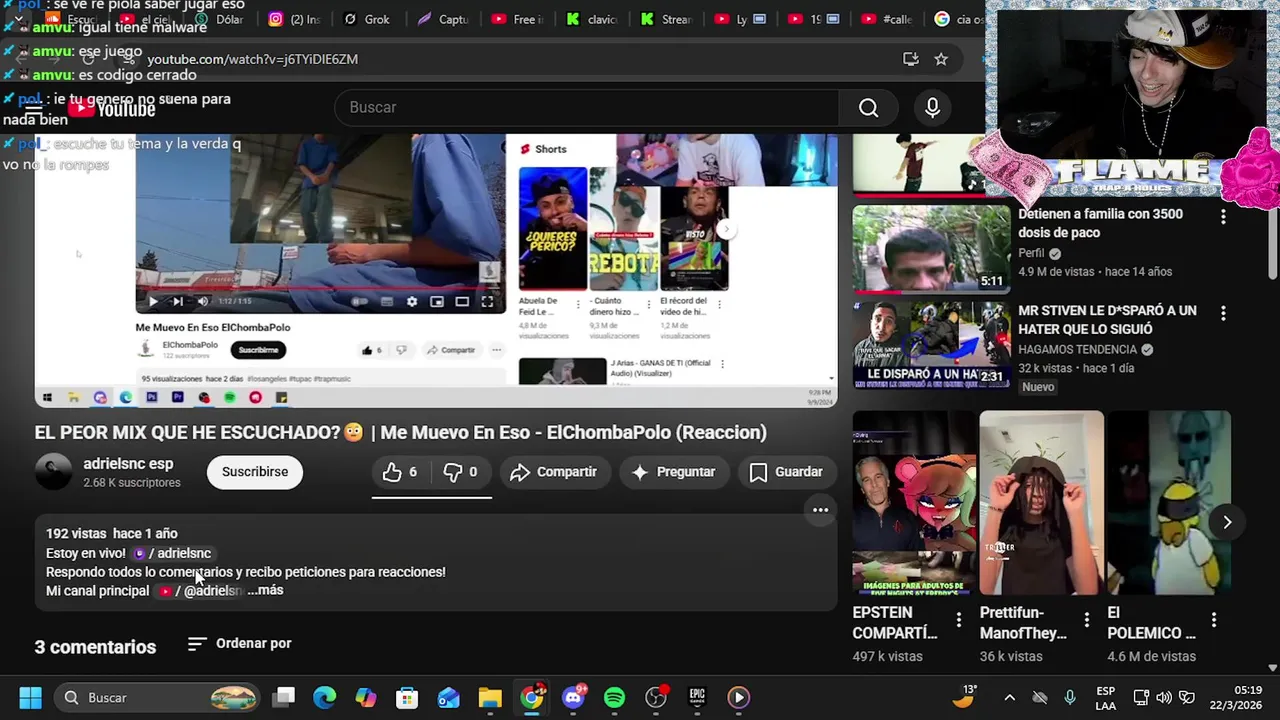Click the microphone icon in system tray
This screenshot has height=720, width=1280.
click(1070, 697)
